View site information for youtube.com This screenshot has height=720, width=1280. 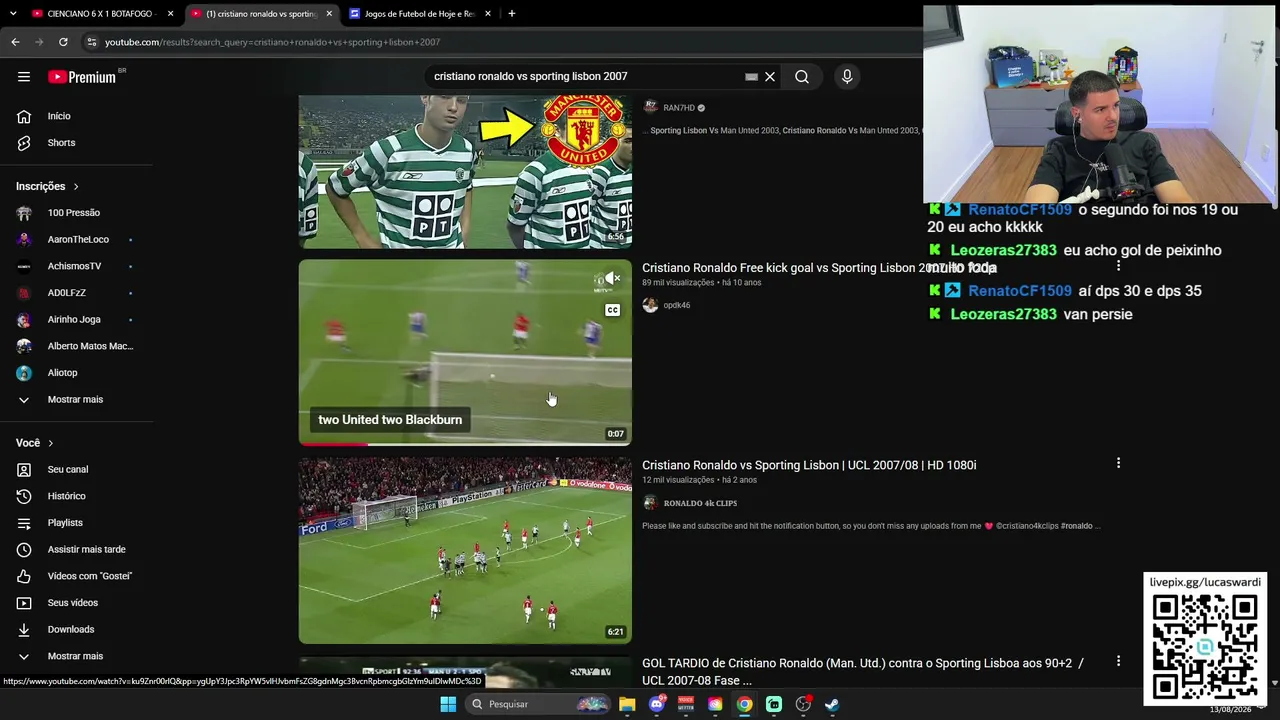(x=91, y=42)
